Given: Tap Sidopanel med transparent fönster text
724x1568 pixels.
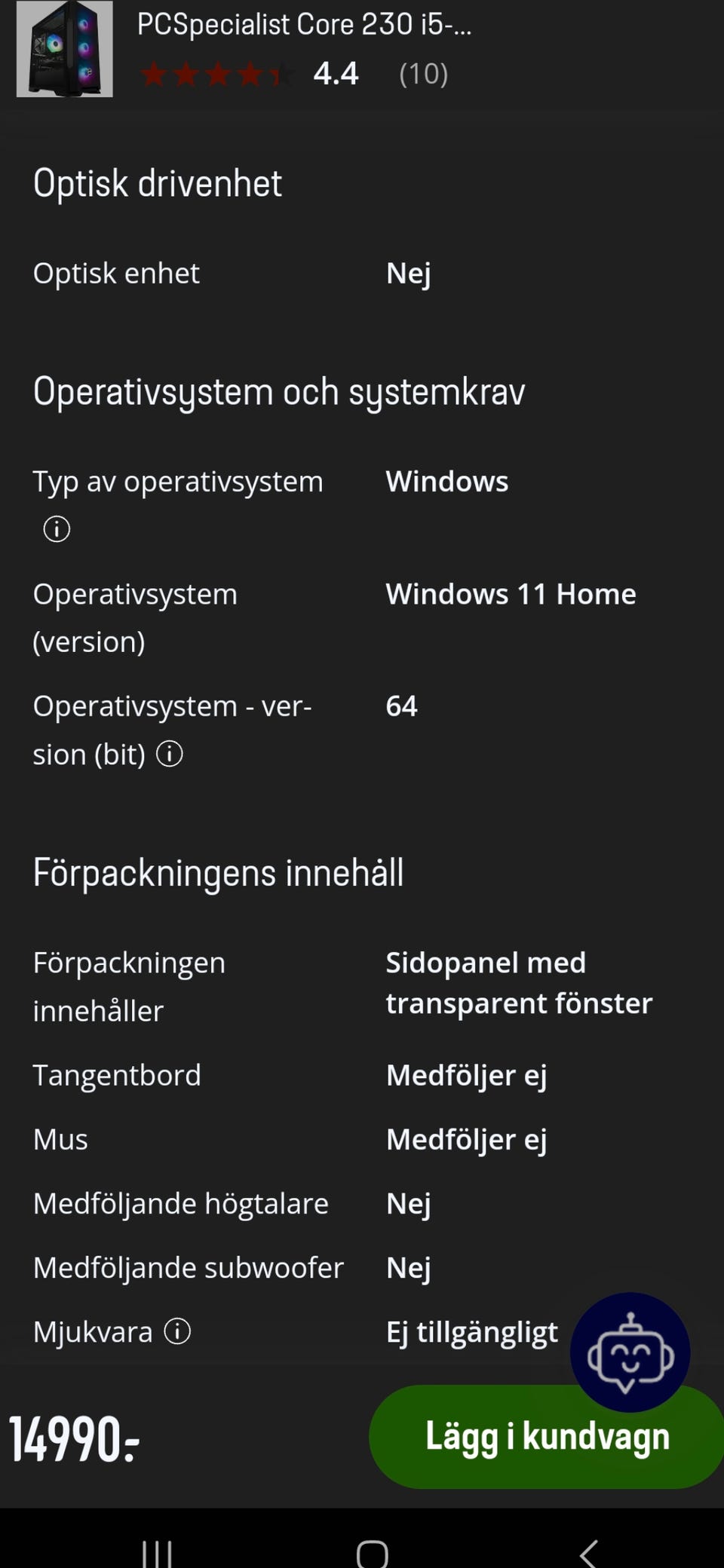Looking at the screenshot, I should (x=519, y=983).
